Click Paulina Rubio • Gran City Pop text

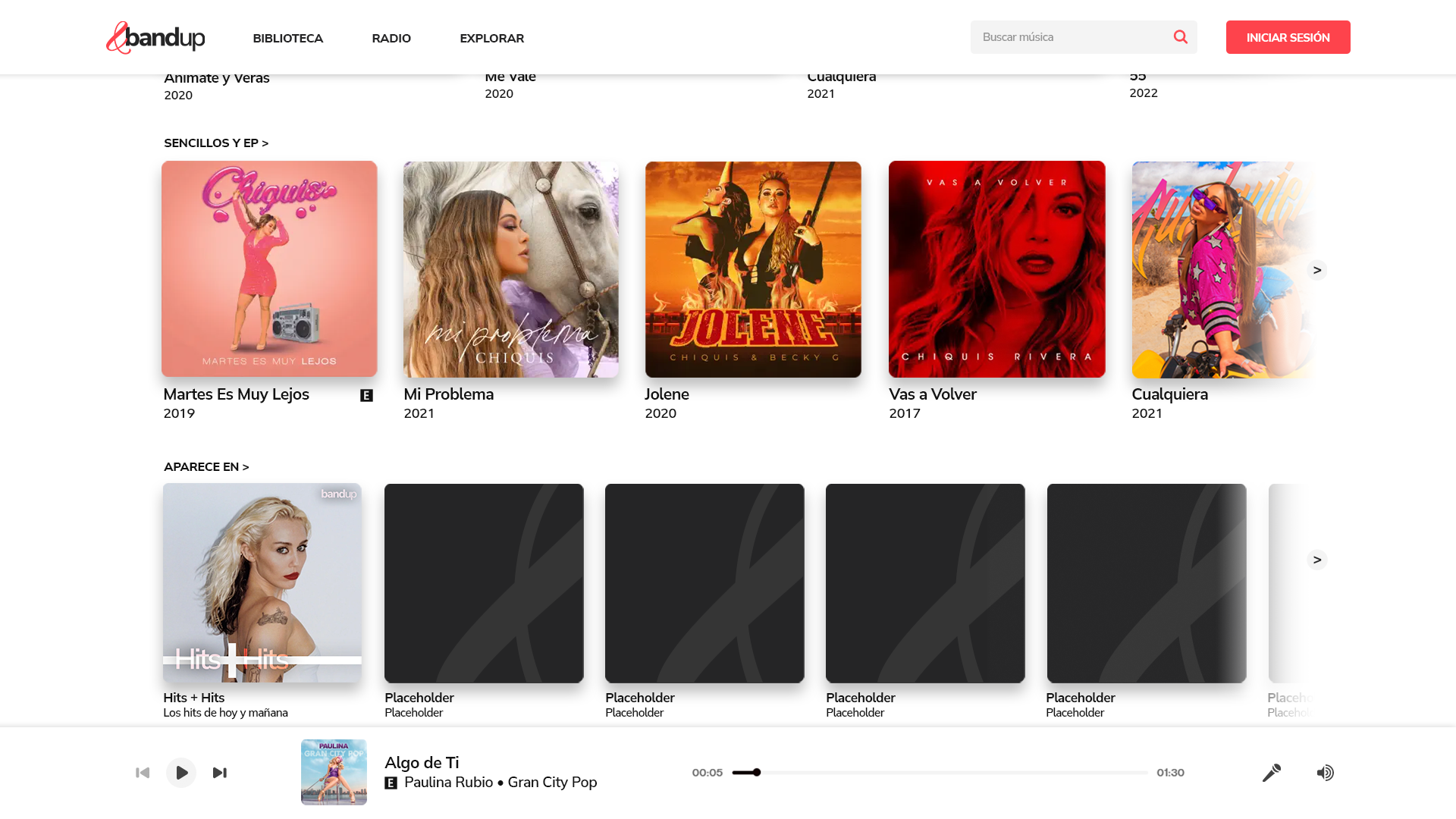click(x=500, y=783)
